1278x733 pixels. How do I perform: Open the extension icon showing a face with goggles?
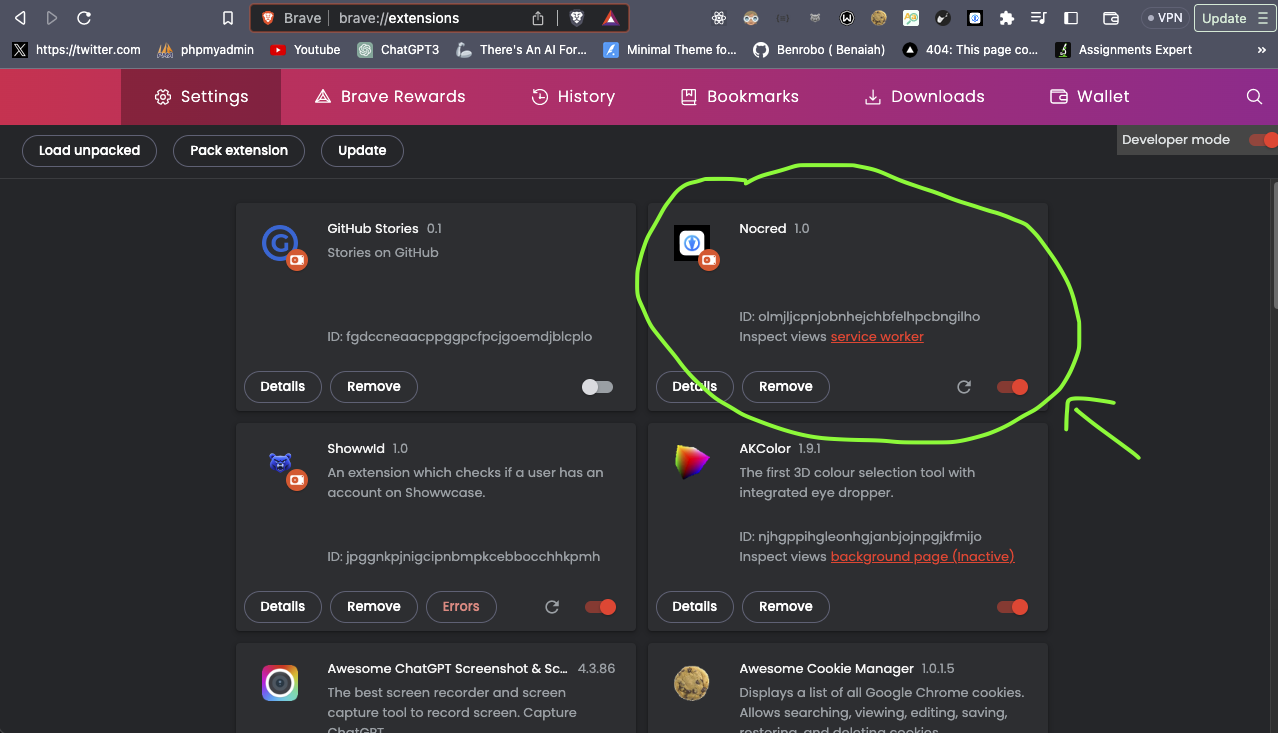pos(751,18)
